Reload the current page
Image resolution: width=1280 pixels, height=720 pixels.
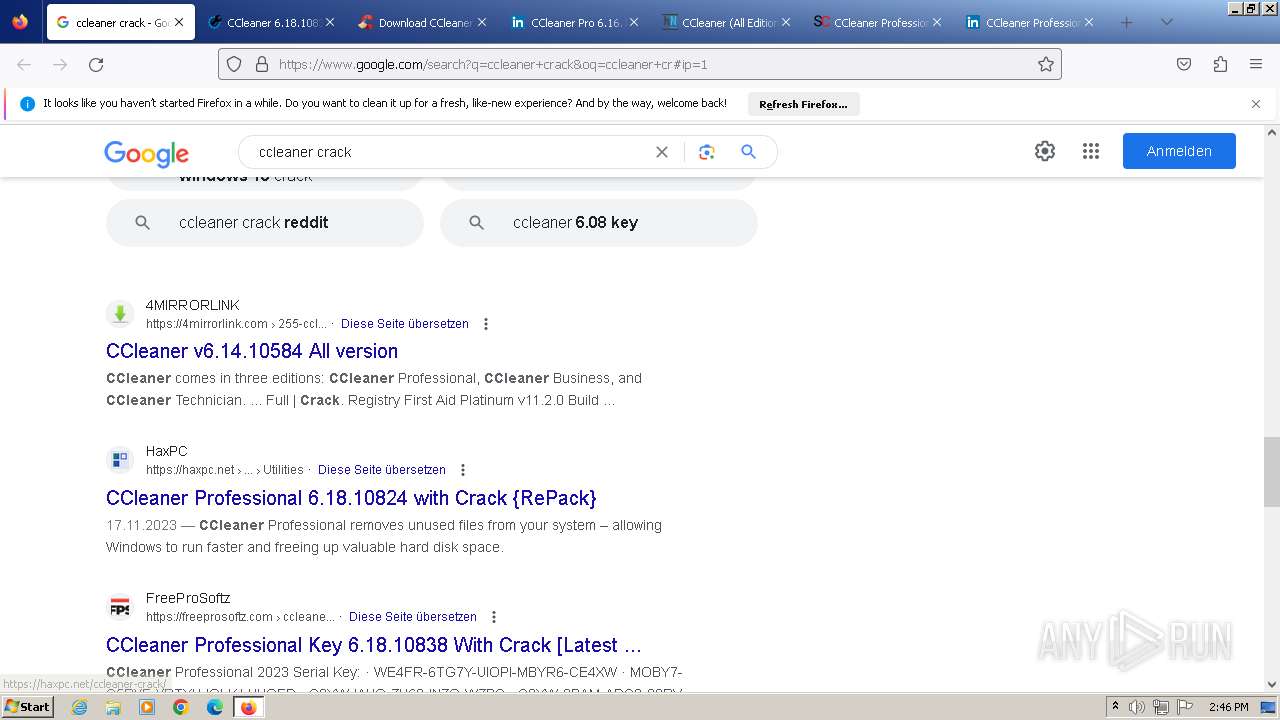click(96, 64)
